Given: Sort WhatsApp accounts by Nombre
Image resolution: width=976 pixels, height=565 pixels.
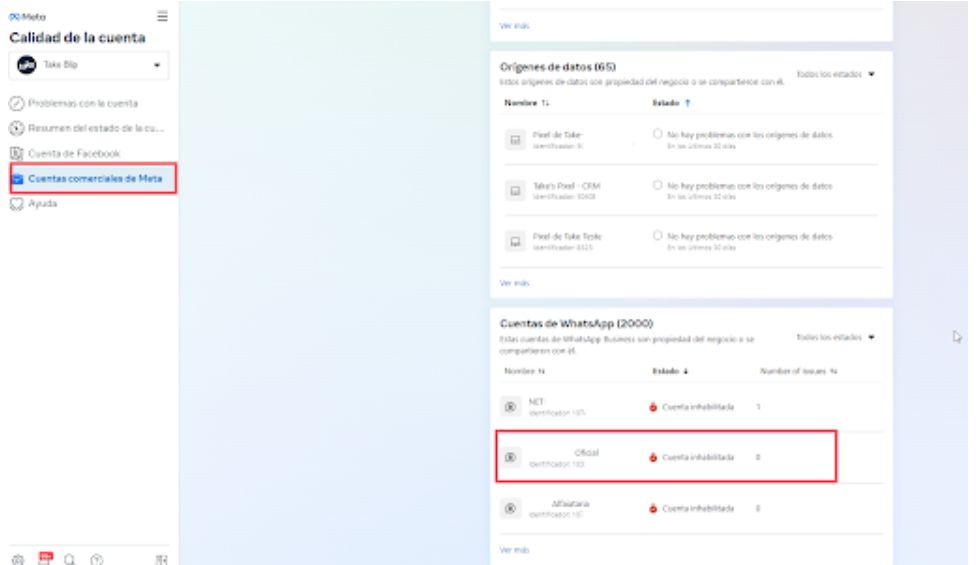Looking at the screenshot, I should [x=524, y=371].
